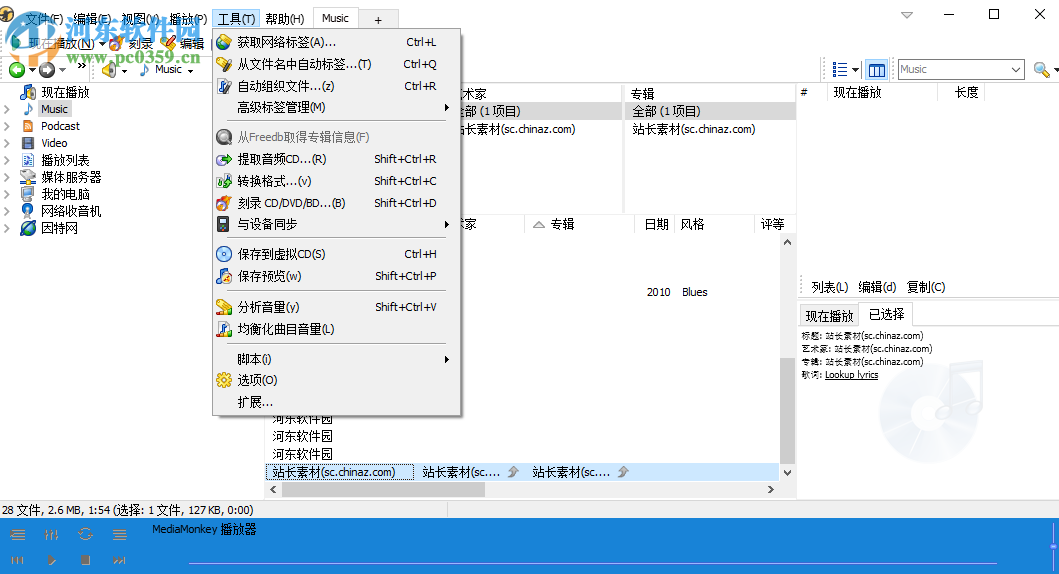Viewport: 1059px width, 574px height.
Task: Expand the 我的电脑 tree node
Action: pyautogui.click(x=7, y=194)
